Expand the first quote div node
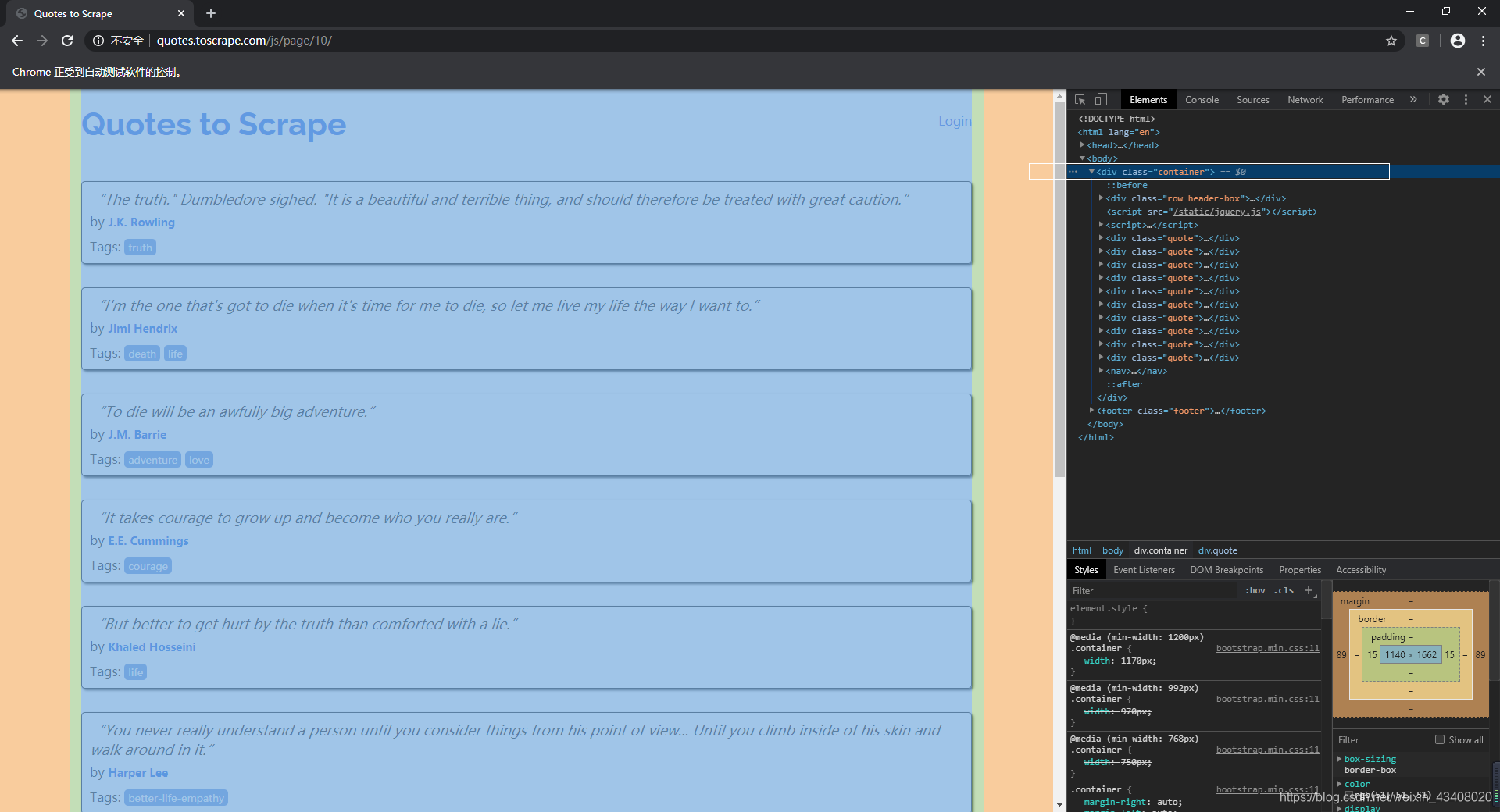The image size is (1500, 812). click(1101, 238)
